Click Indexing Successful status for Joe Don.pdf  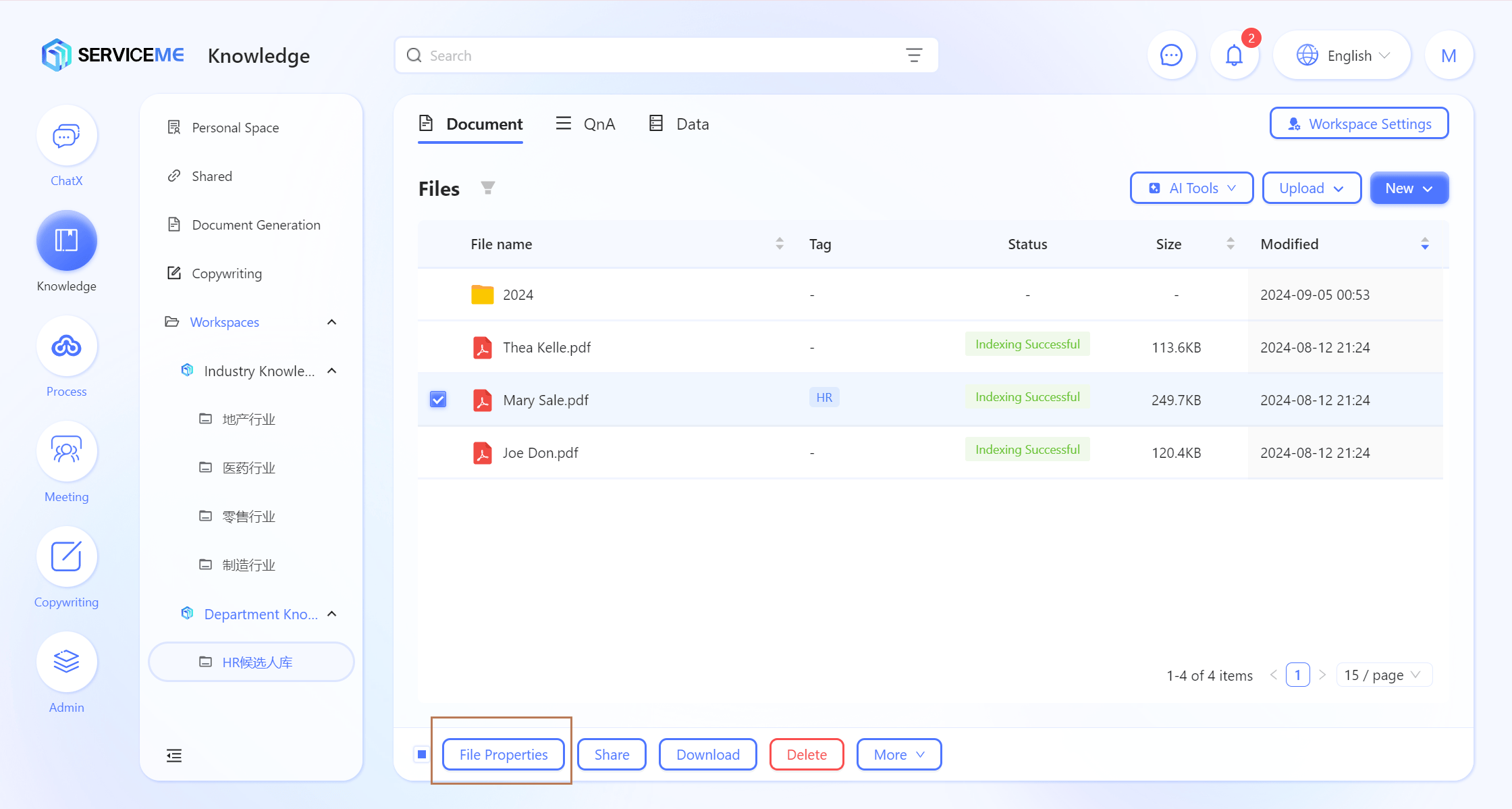1027,450
